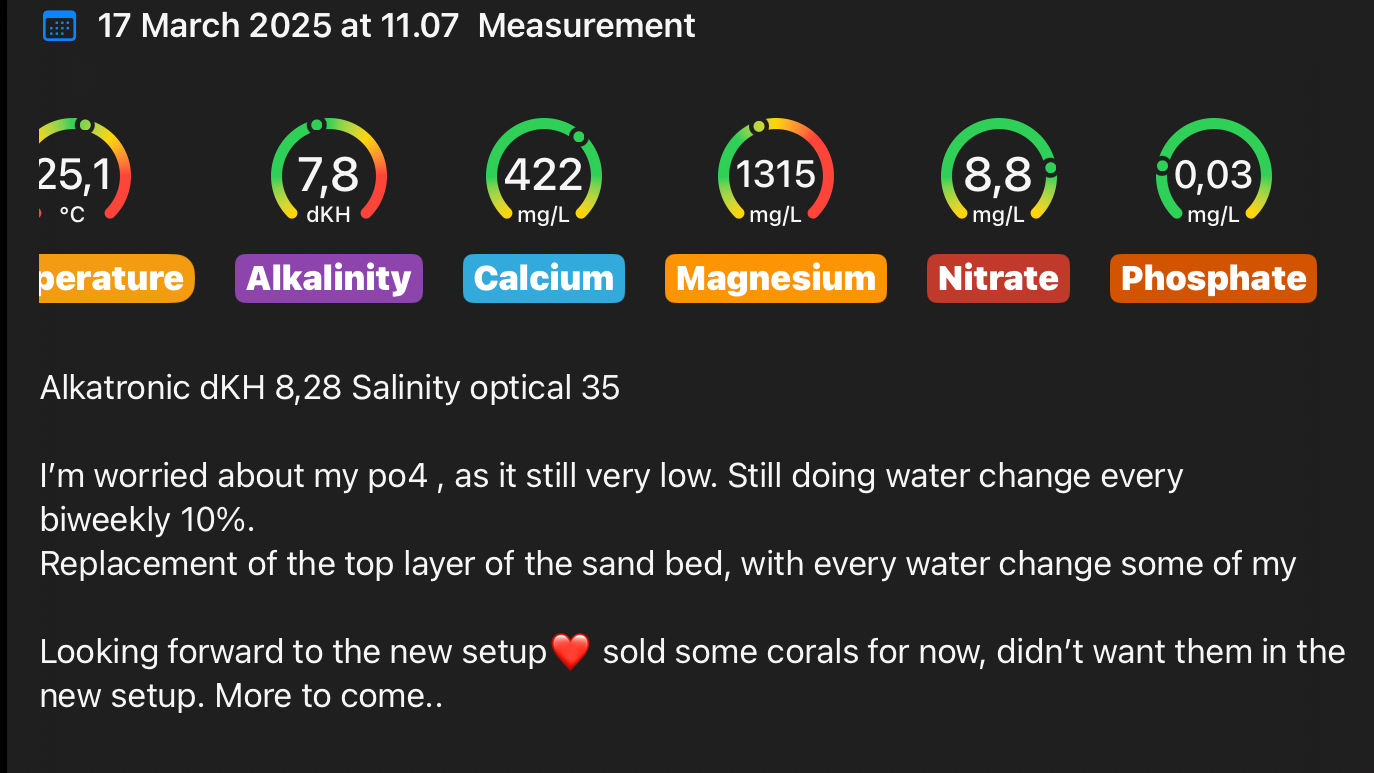The height and width of the screenshot is (773, 1374).
Task: Click the red heart emoji in note
Action: (571, 653)
